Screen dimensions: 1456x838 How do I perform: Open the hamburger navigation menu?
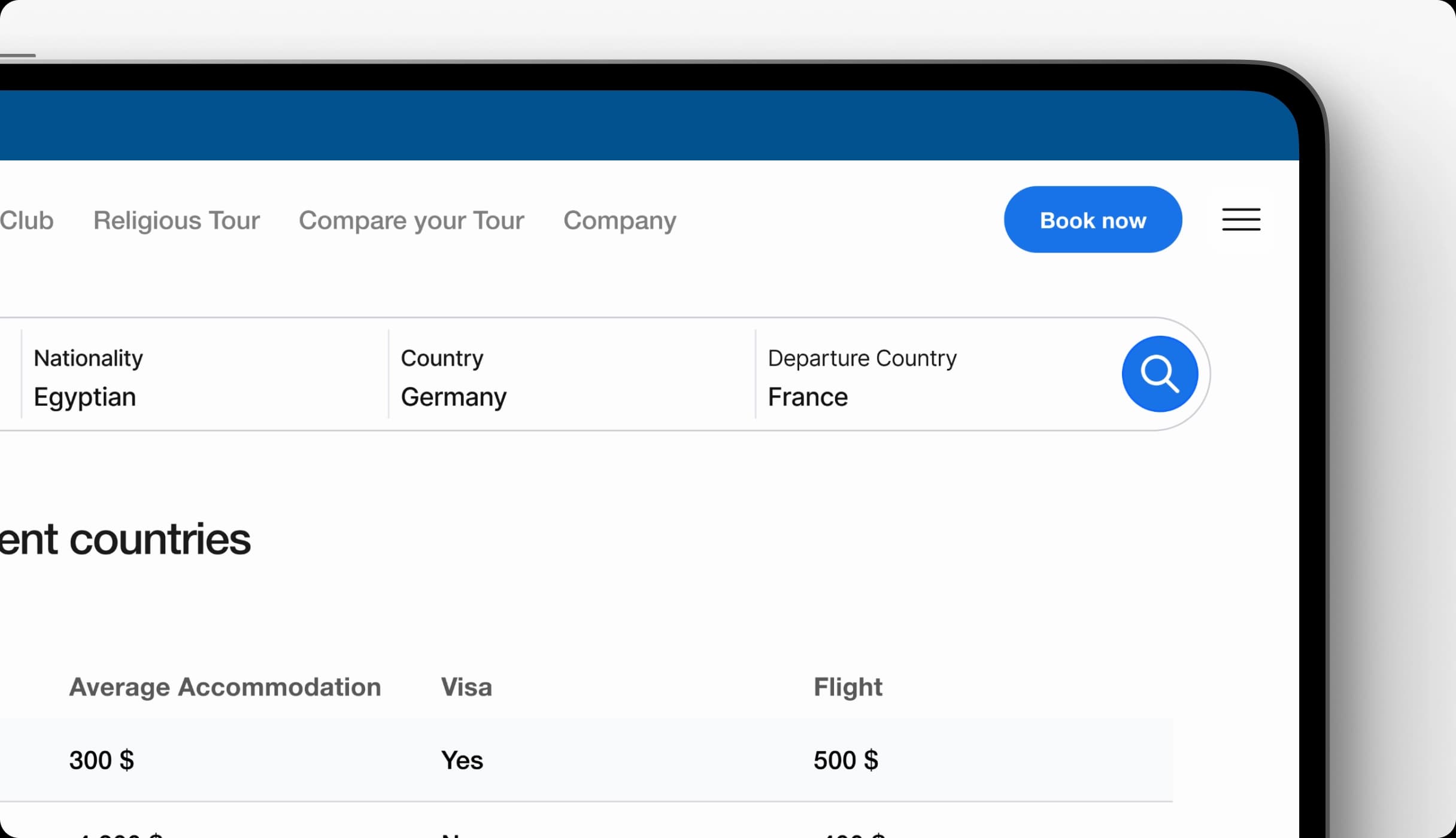1240,220
